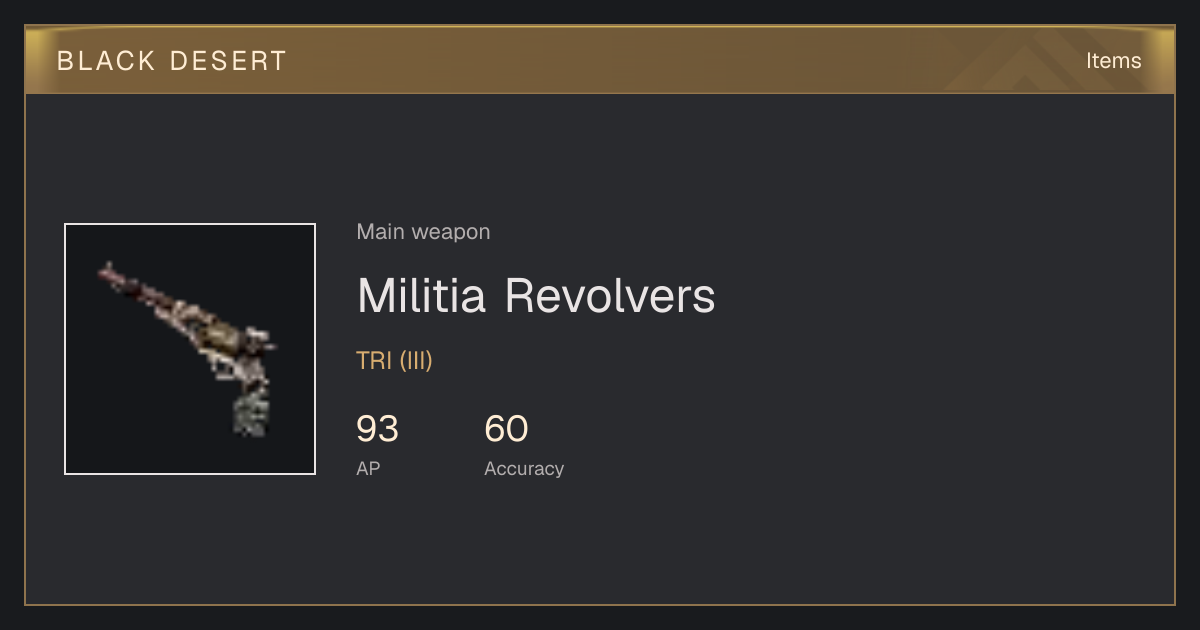The height and width of the screenshot is (630, 1200).
Task: Click the Accuracy stat label
Action: (524, 468)
